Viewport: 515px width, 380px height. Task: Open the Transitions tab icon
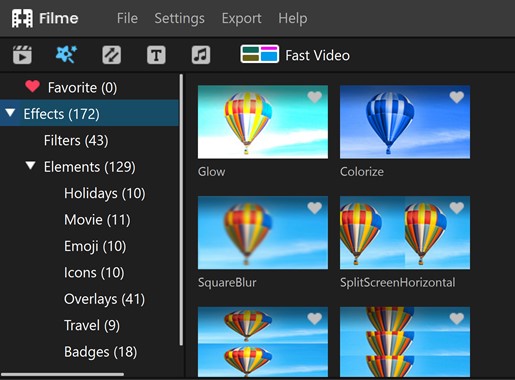click(111, 55)
